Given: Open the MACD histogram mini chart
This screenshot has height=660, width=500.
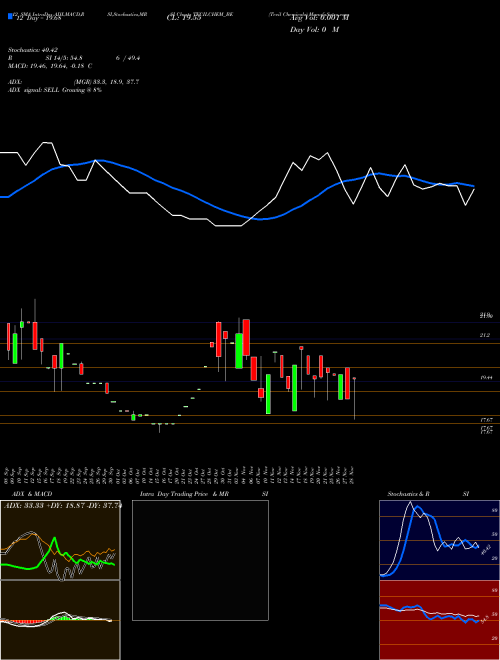Looking at the screenshot, I should (x=60, y=620).
